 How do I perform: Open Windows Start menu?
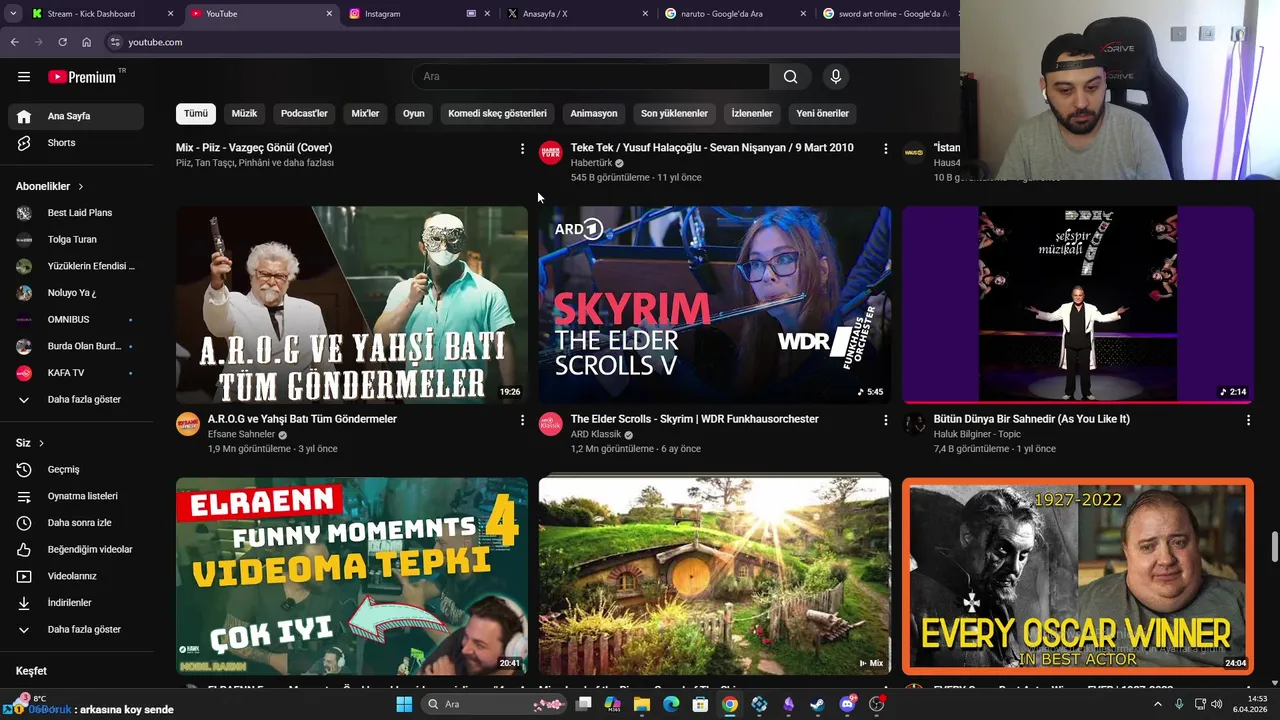coord(404,704)
